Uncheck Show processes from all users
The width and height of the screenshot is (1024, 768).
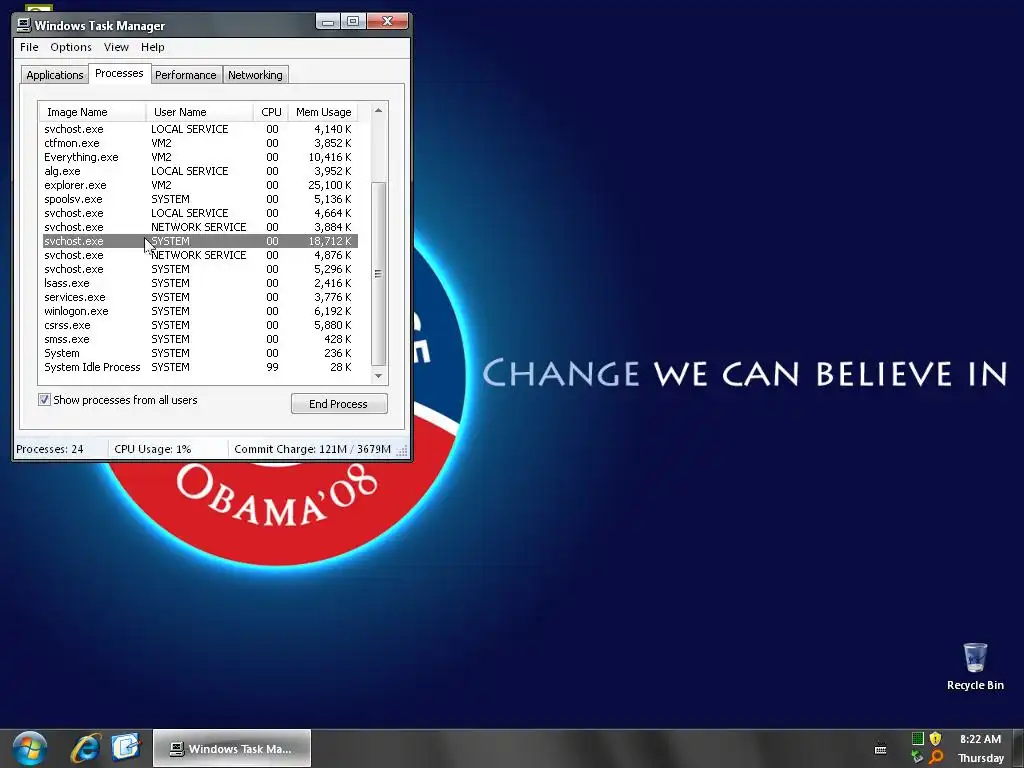[x=44, y=400]
